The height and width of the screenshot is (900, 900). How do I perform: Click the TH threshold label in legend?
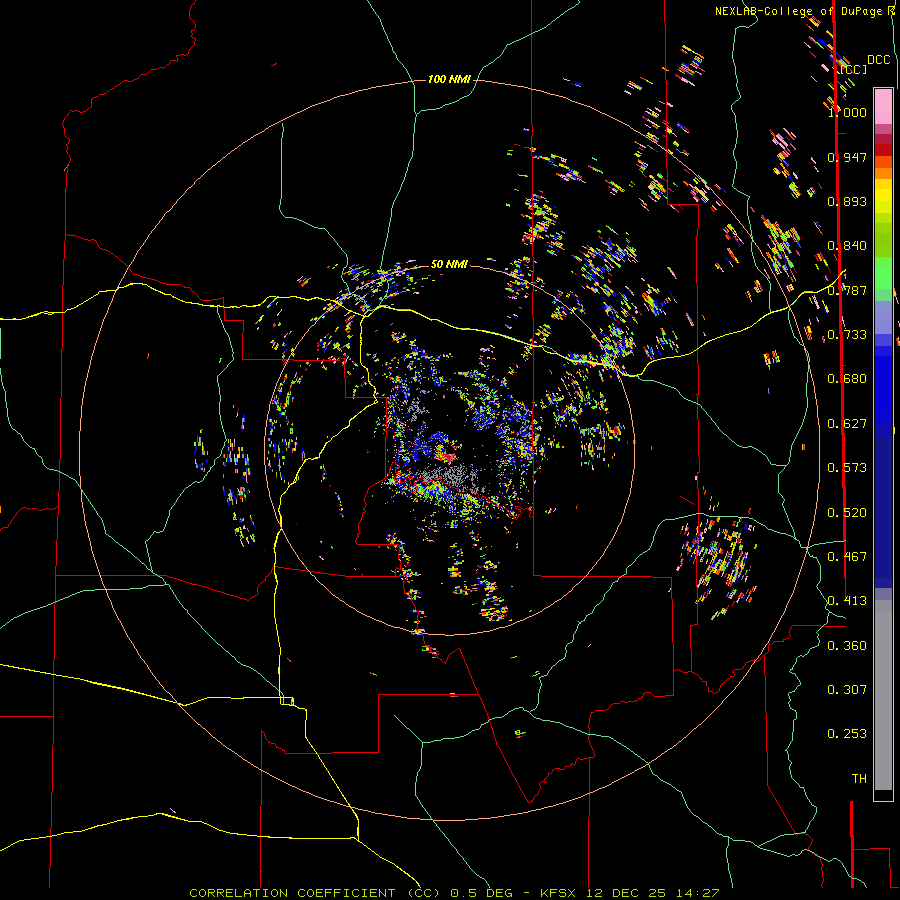tap(859, 779)
